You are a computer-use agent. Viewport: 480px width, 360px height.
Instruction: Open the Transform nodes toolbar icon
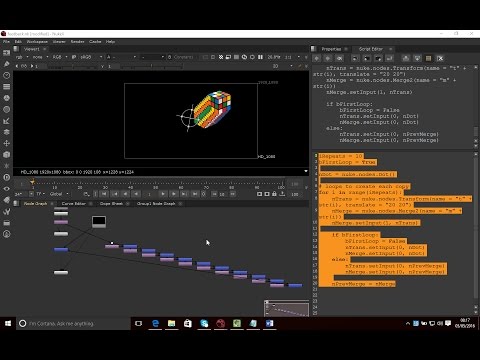6,143
